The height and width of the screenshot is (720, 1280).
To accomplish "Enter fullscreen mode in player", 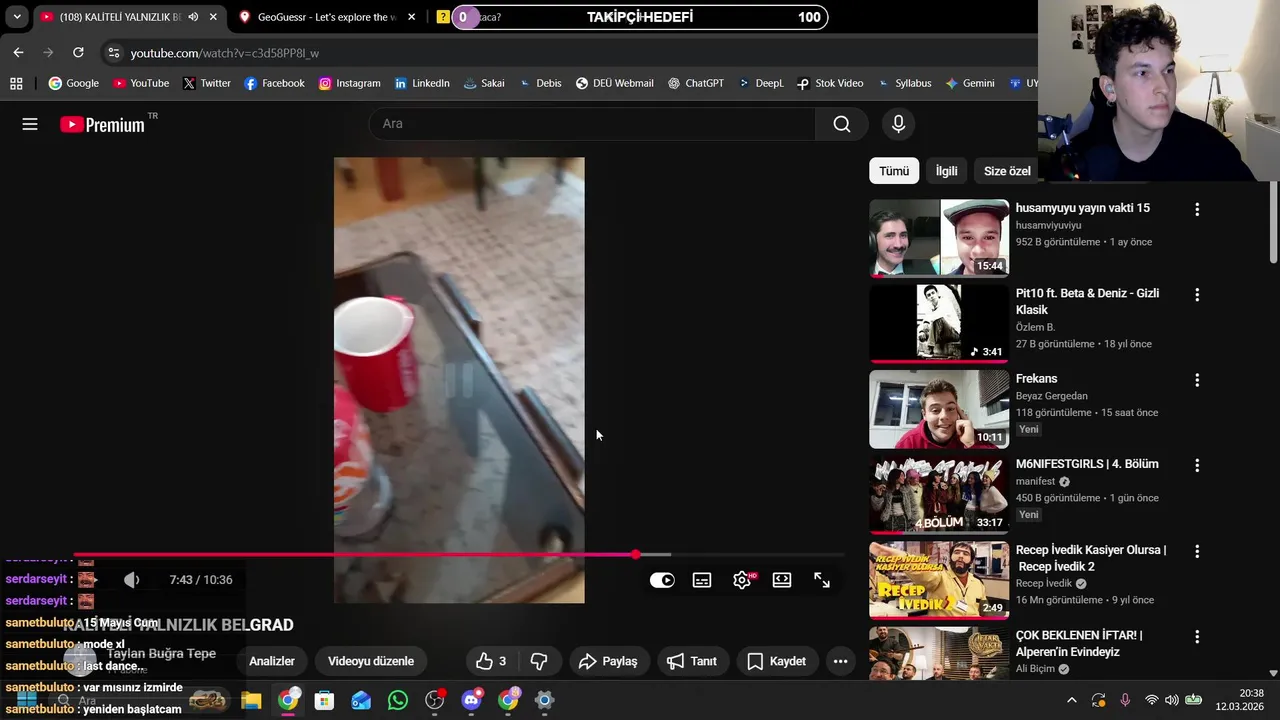I will (822, 580).
